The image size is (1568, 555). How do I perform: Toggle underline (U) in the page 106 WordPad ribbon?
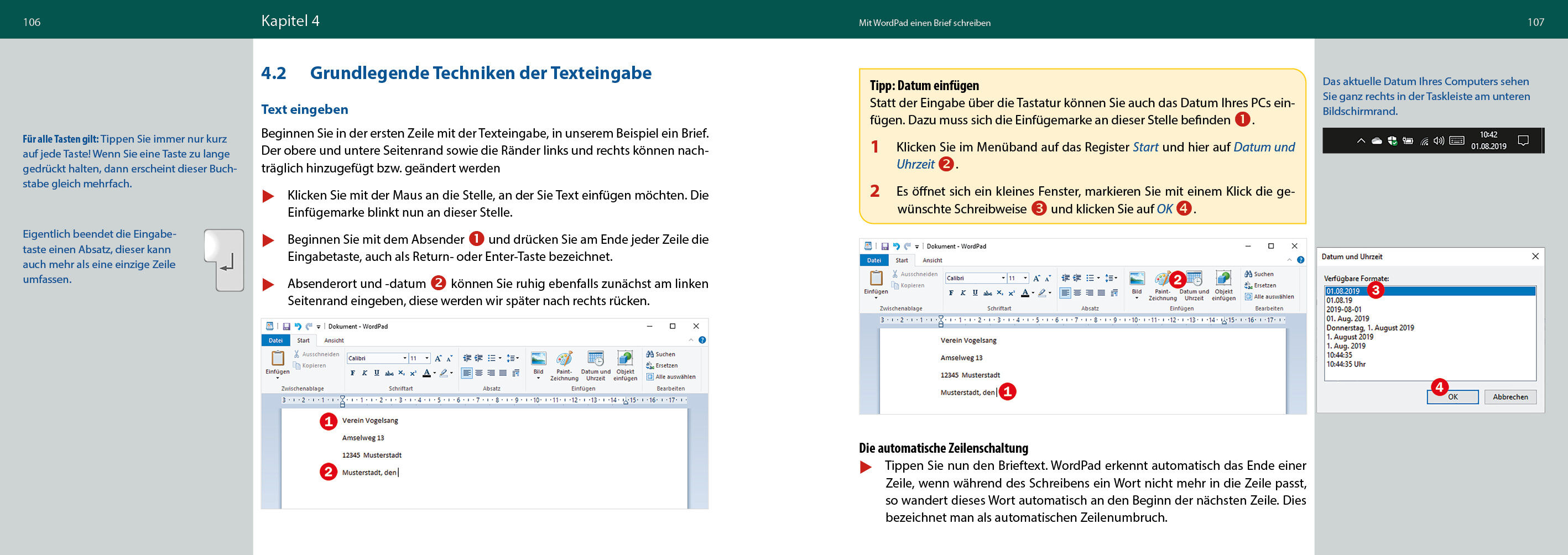click(377, 373)
